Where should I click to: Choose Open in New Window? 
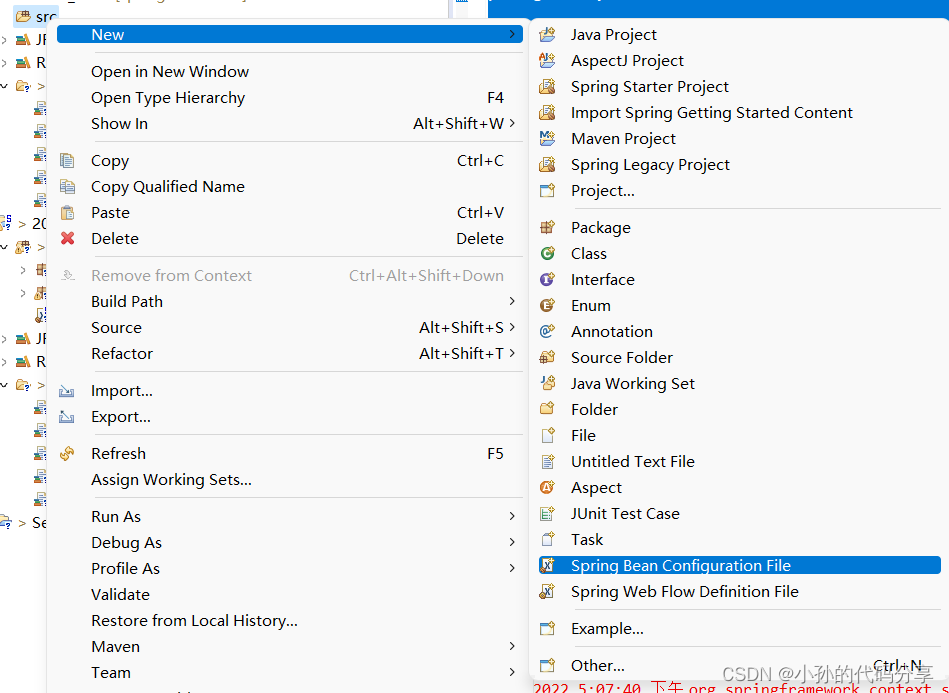point(170,71)
